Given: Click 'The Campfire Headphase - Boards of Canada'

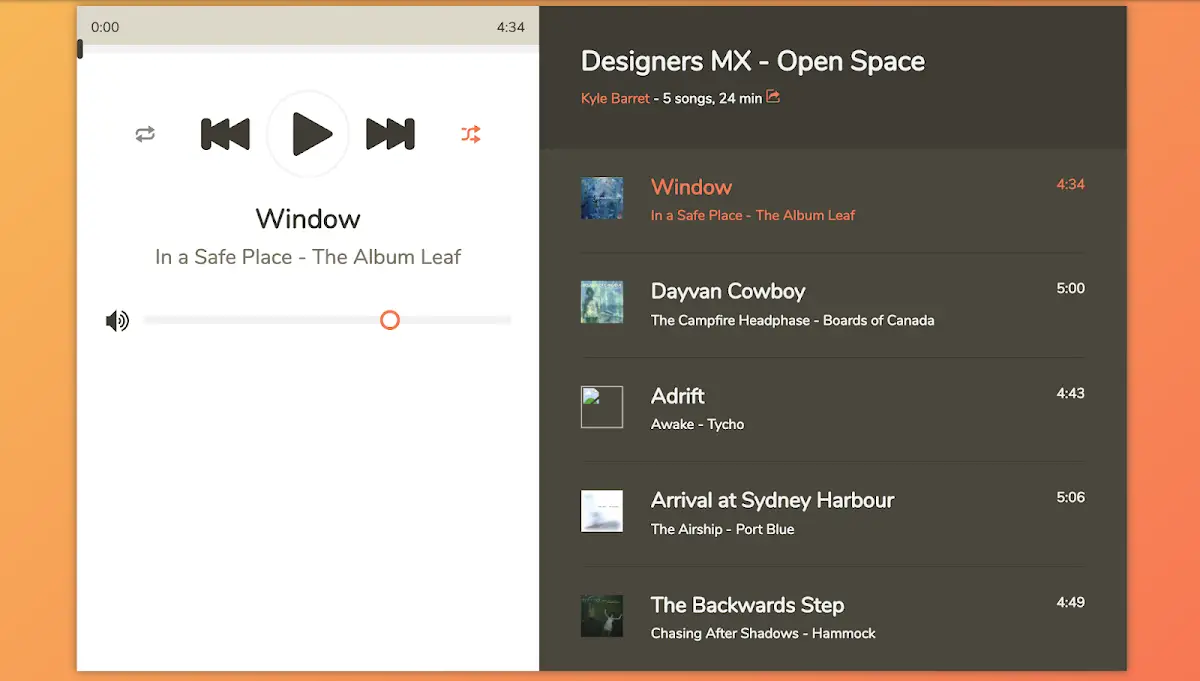Looking at the screenshot, I should tap(793, 320).
